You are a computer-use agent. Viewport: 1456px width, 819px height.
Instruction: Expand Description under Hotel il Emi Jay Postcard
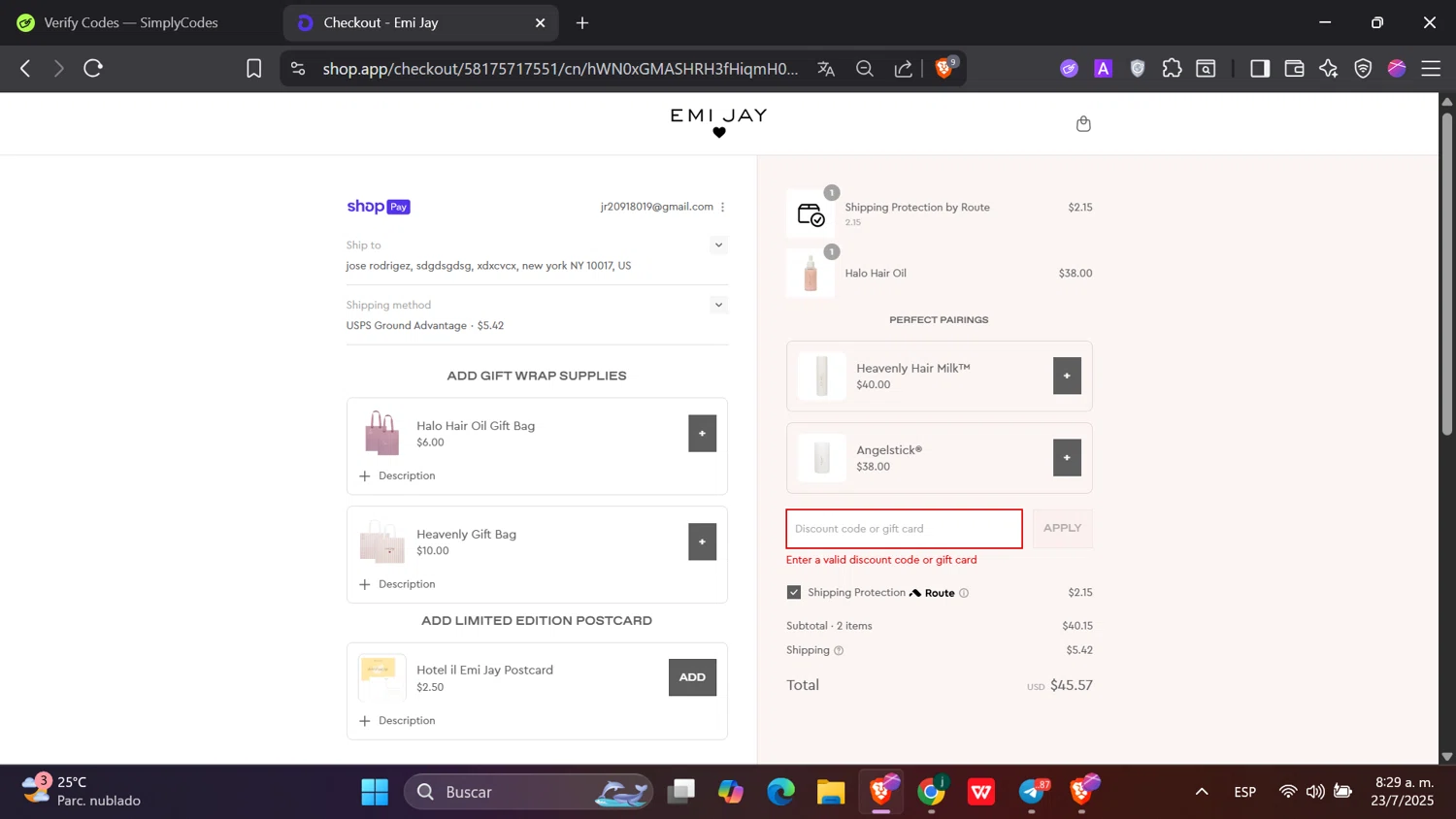397,720
